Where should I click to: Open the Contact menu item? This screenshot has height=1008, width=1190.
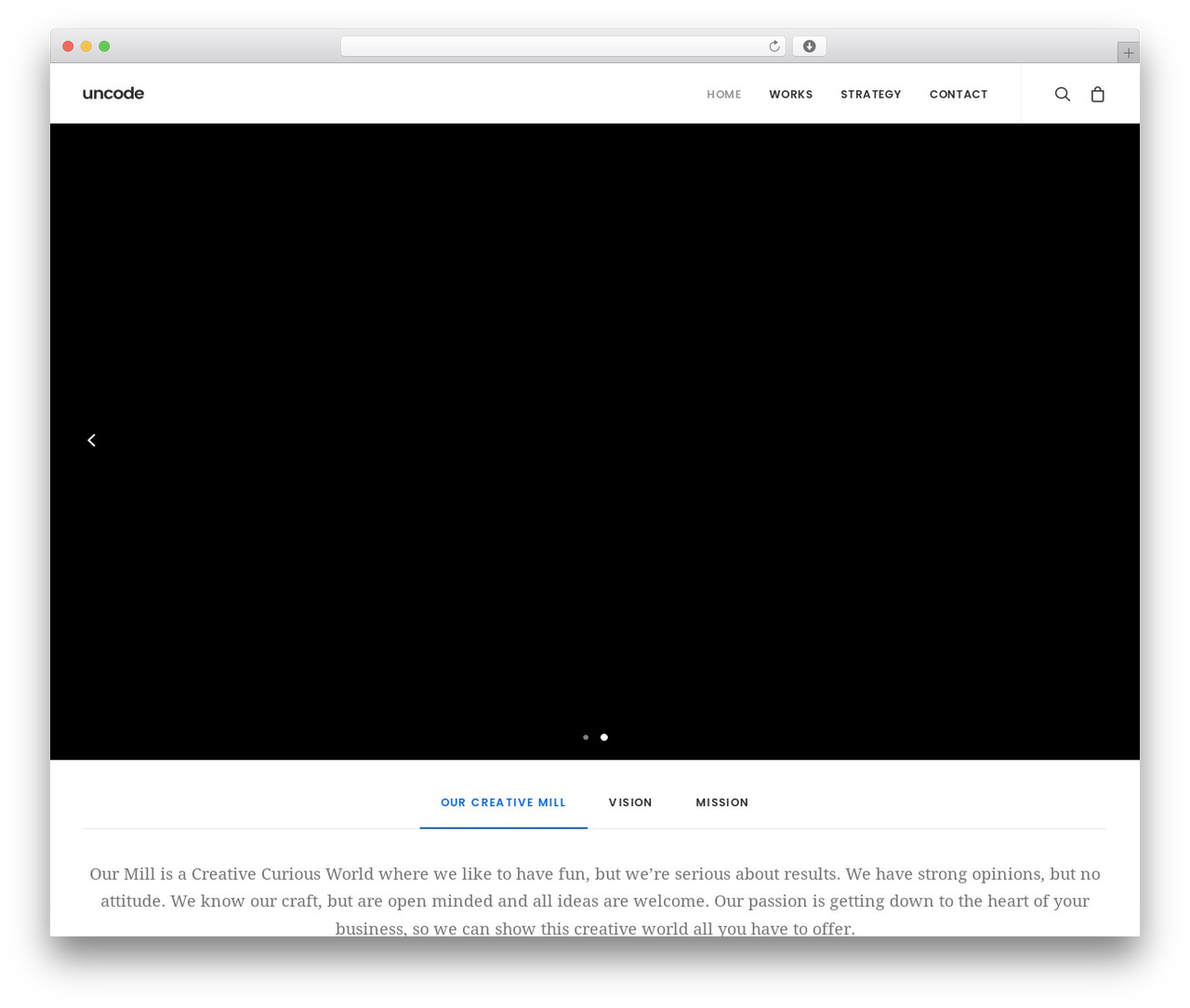coord(959,94)
